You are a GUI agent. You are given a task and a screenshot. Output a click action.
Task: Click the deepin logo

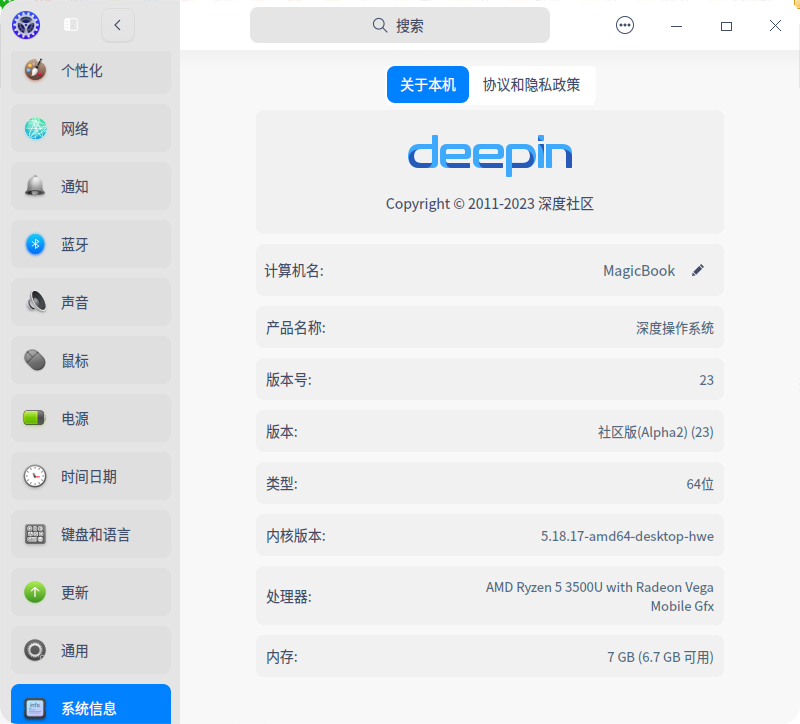click(x=490, y=155)
